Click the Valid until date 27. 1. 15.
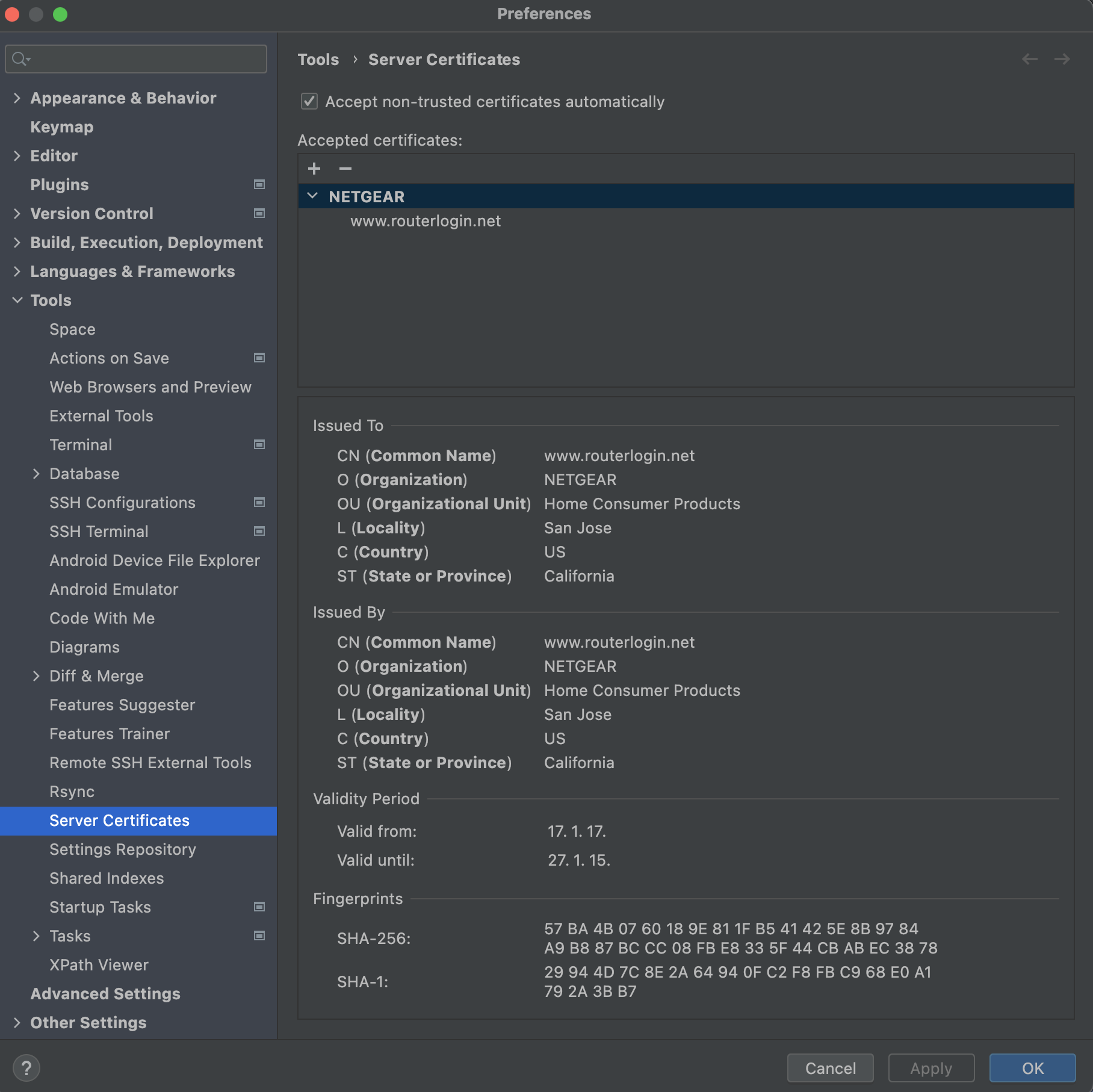1093x1092 pixels. tap(579, 860)
